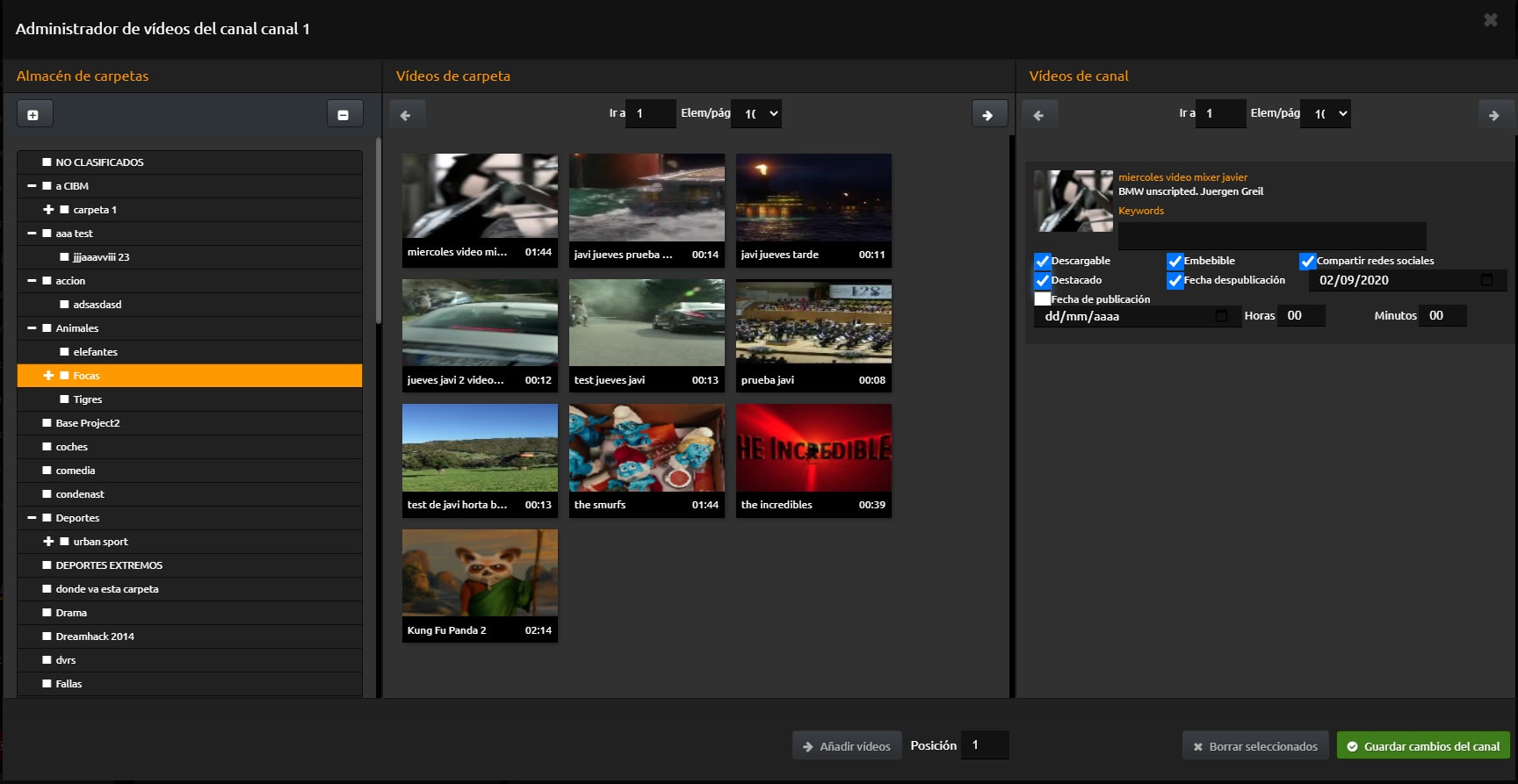Collapse the accion folder
This screenshot has height=784, width=1518.
(x=32, y=281)
